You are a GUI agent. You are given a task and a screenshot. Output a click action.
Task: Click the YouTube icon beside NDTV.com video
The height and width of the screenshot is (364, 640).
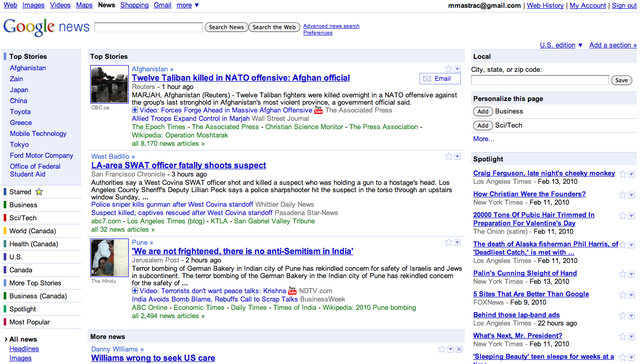click(292, 291)
